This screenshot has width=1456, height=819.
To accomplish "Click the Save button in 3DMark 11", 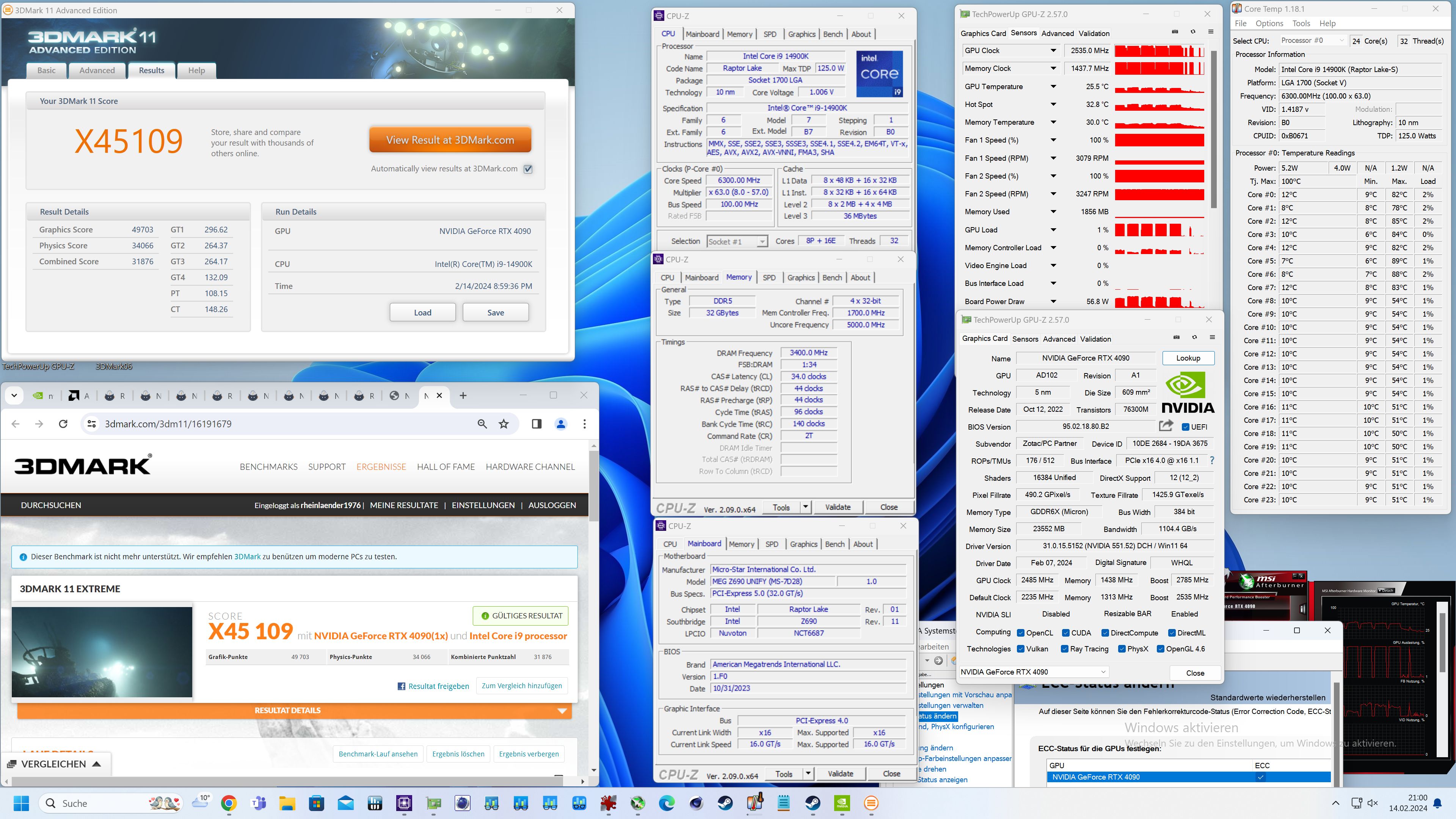I will pyautogui.click(x=496, y=312).
